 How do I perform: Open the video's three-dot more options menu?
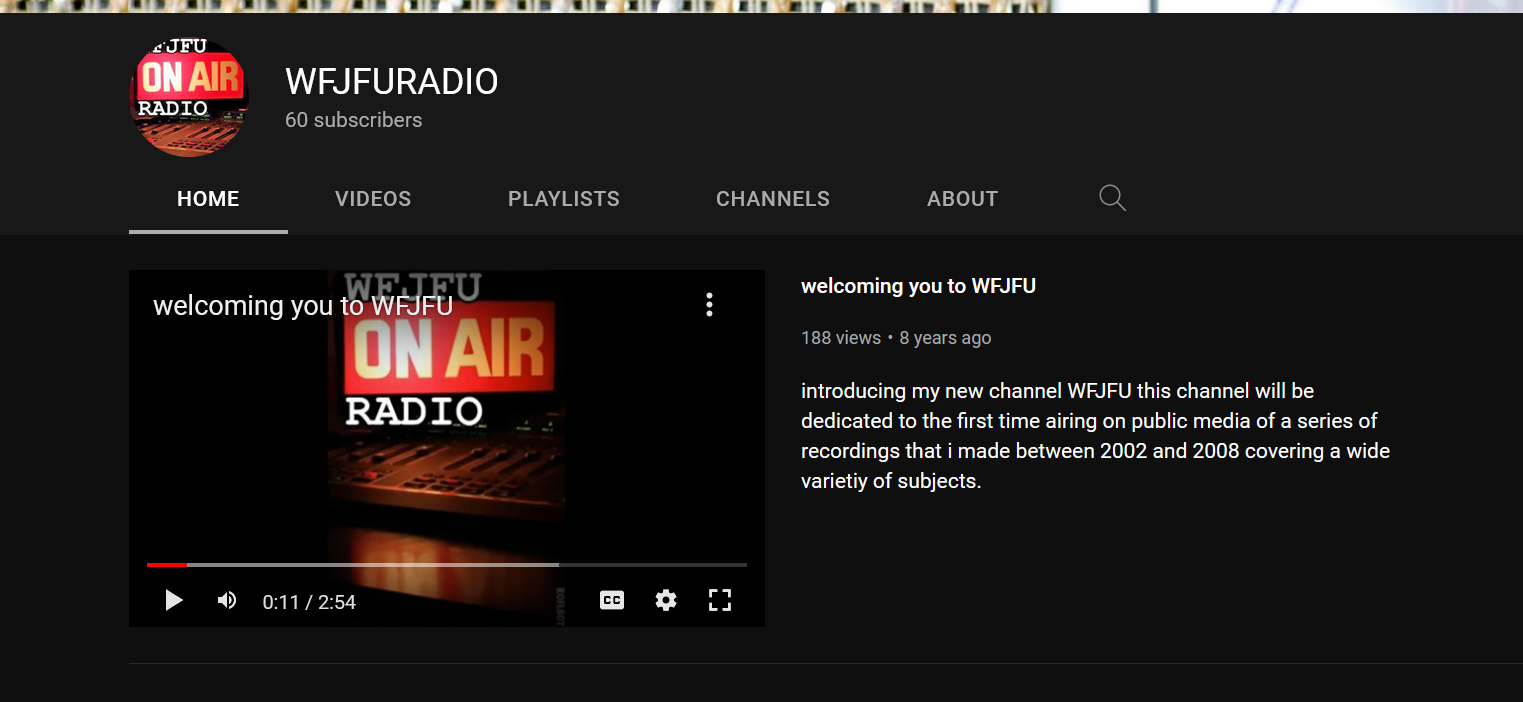pos(709,305)
